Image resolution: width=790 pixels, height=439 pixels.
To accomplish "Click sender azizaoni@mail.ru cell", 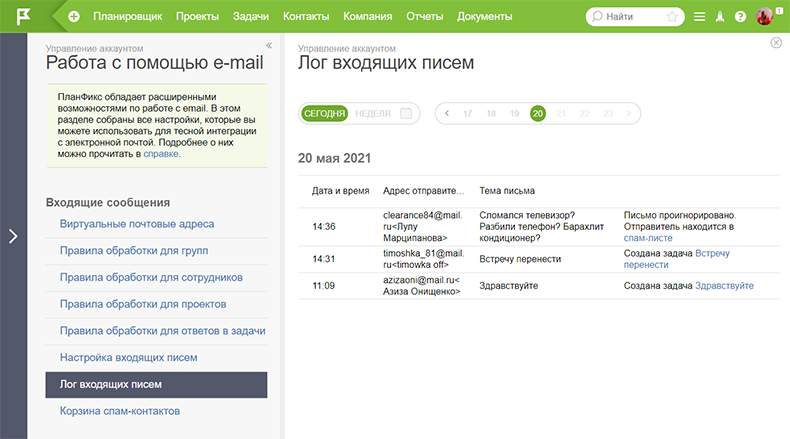I will pyautogui.click(x=422, y=286).
